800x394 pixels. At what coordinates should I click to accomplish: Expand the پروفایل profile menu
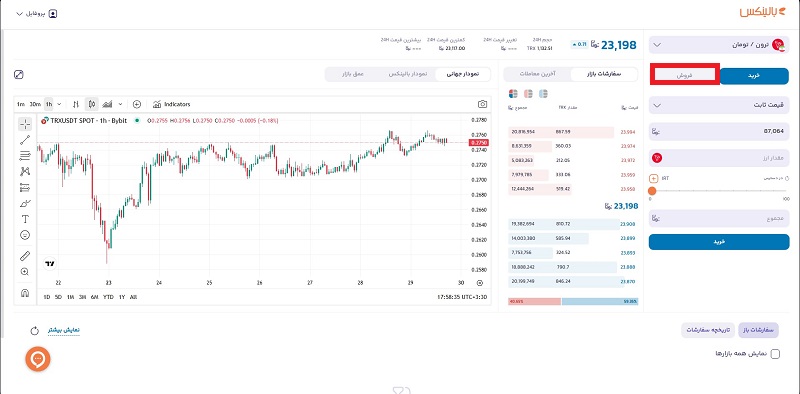coord(37,14)
